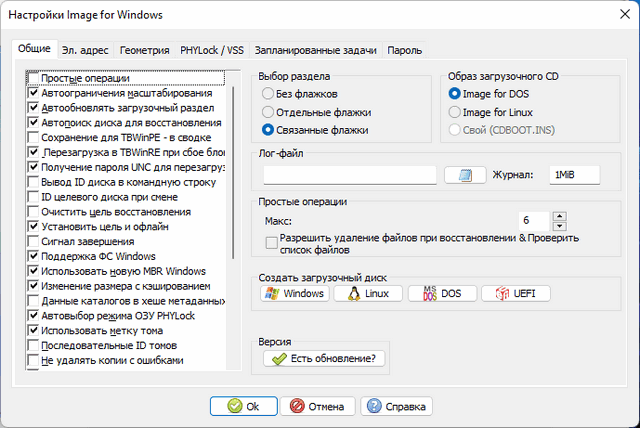Viewport: 640px width, 428px height.
Task: Confirm settings with the Ok button
Action: (x=243, y=406)
